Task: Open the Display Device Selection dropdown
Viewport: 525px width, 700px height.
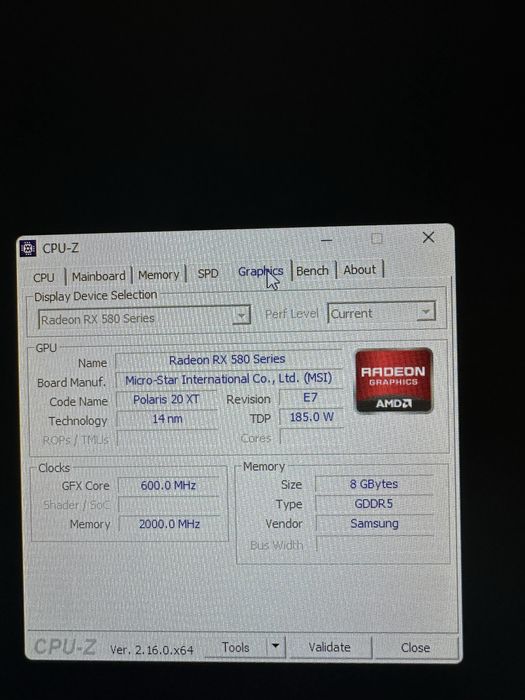Action: (x=145, y=318)
